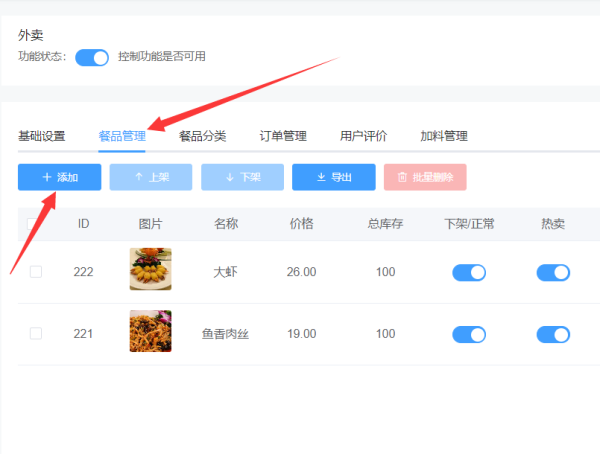This screenshot has height=454, width=600.
Task: Toggle 下架/正常 switch for 鱼香肉丝
Action: coord(469,334)
